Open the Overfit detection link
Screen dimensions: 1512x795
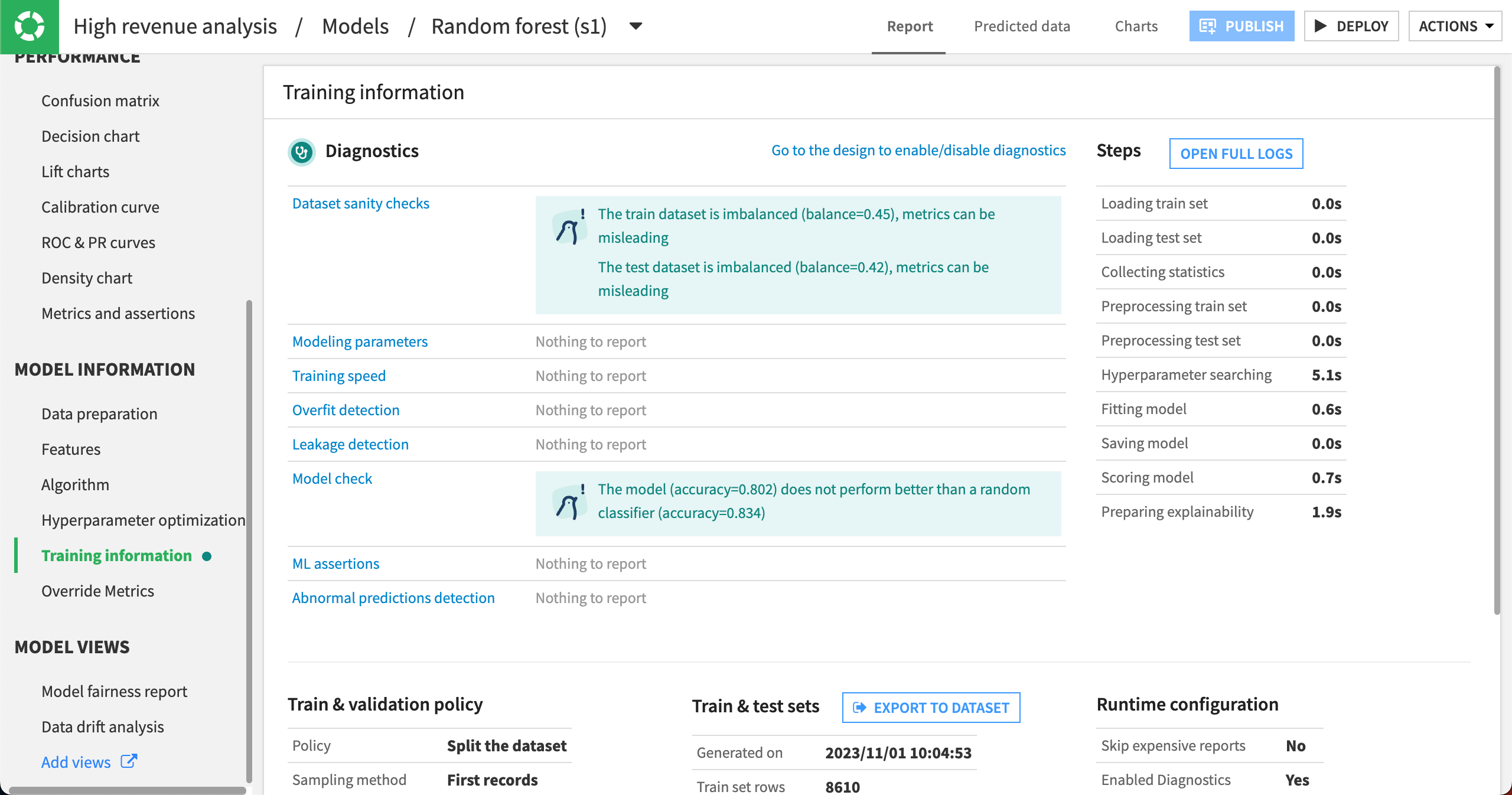(346, 410)
